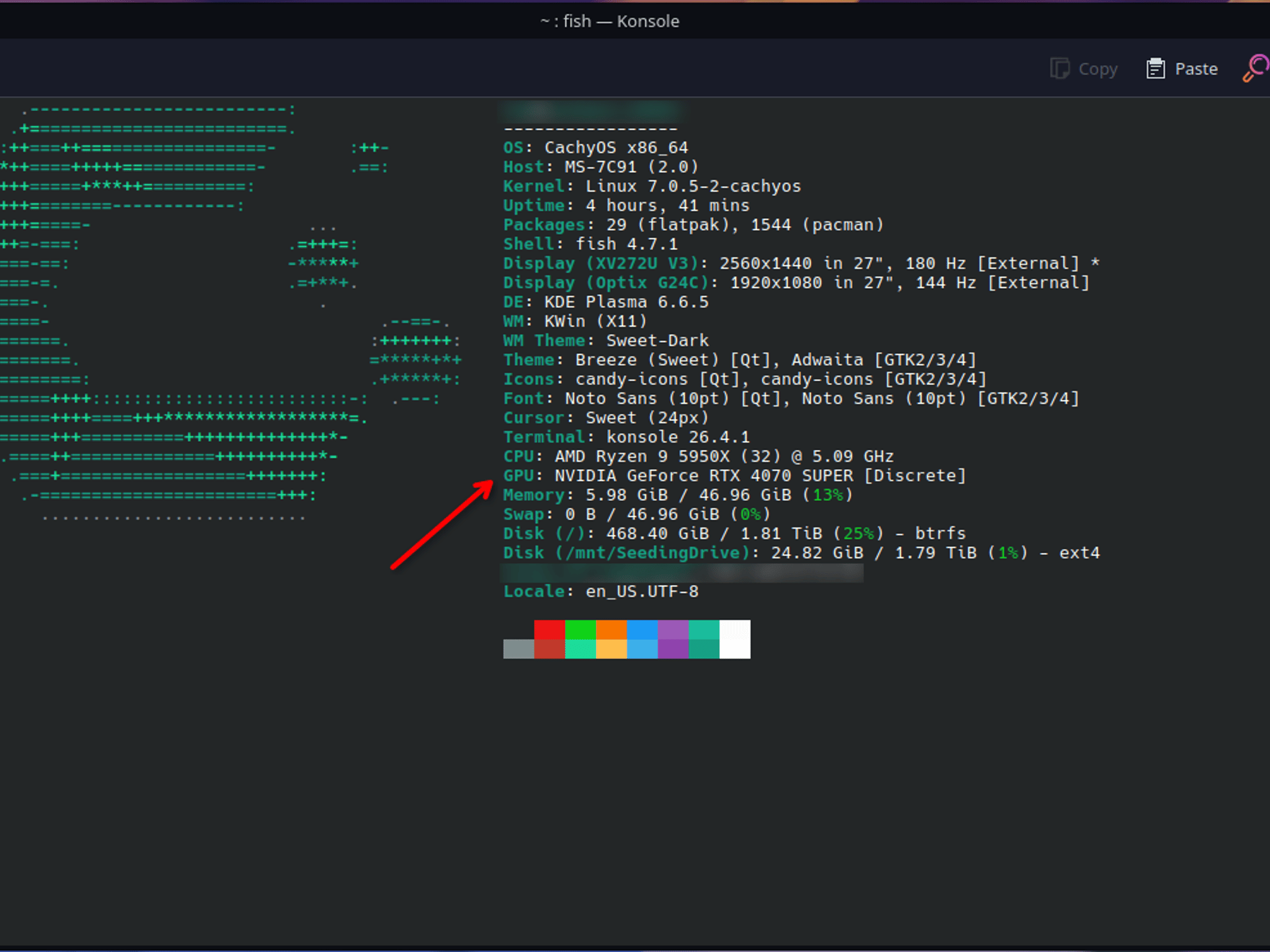Screen dimensions: 1270x952
Task: Click the Memory usage line
Action: tap(678, 495)
